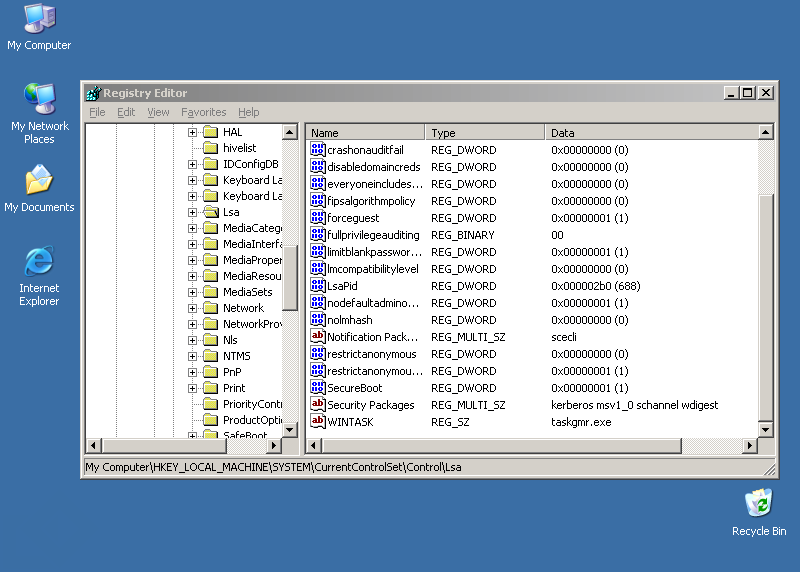800x572 pixels.
Task: Click kerberos msv1_0 schannel wdigest data
Action: 634,405
